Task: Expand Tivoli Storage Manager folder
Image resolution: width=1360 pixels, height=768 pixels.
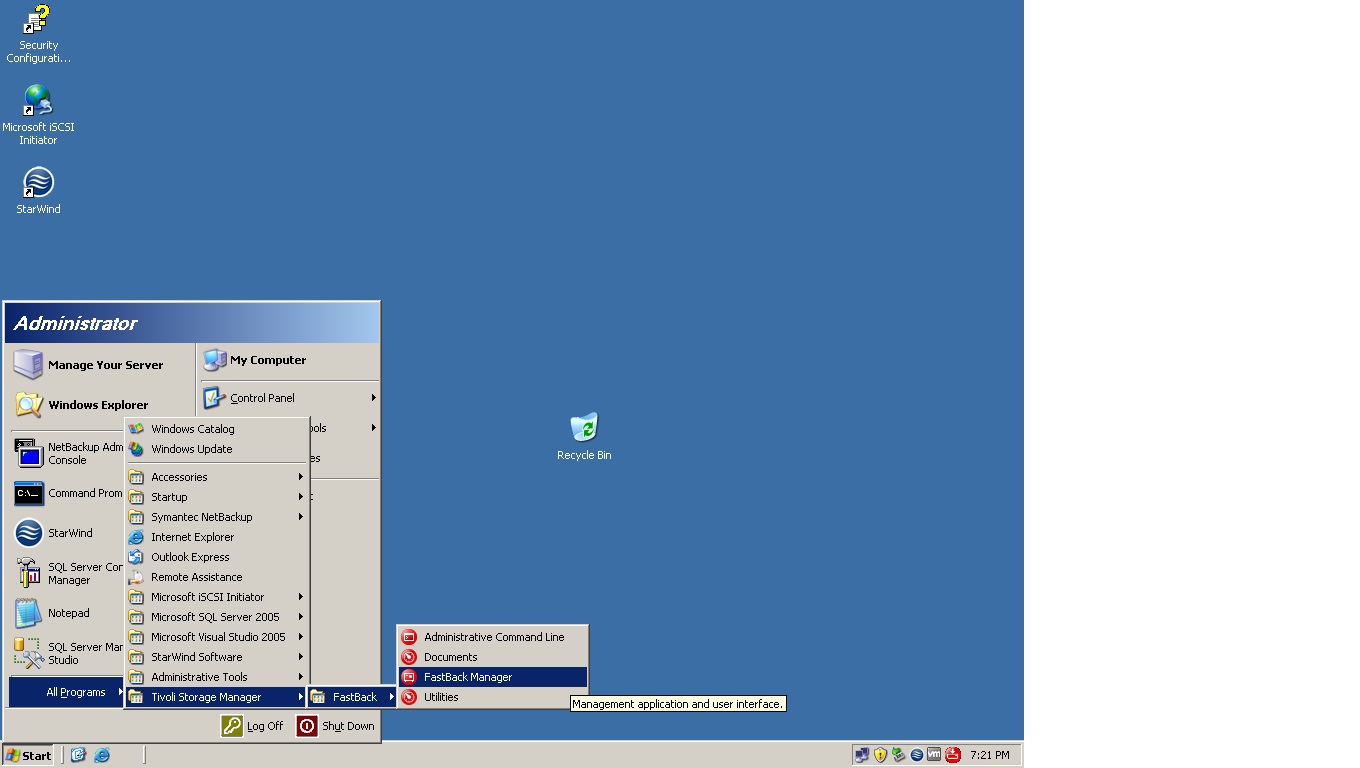Action: pyautogui.click(x=216, y=697)
